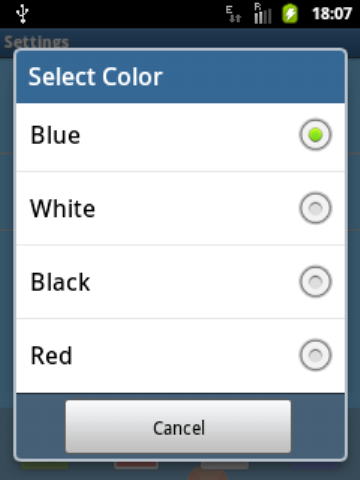Click the Cancel button
The height and width of the screenshot is (480, 360).
pyautogui.click(x=178, y=427)
